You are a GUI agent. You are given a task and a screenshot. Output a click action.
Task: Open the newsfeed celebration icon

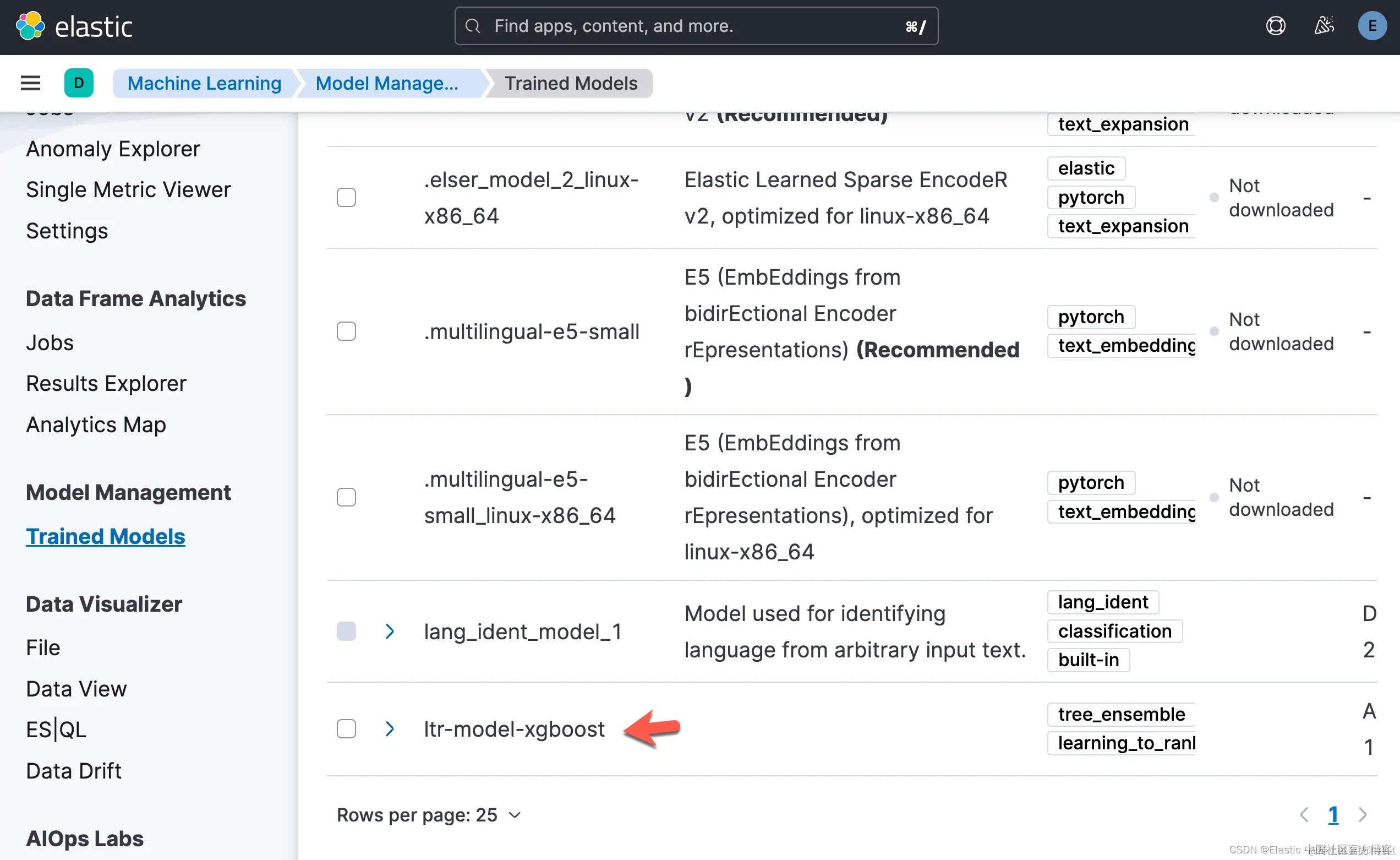click(1324, 26)
